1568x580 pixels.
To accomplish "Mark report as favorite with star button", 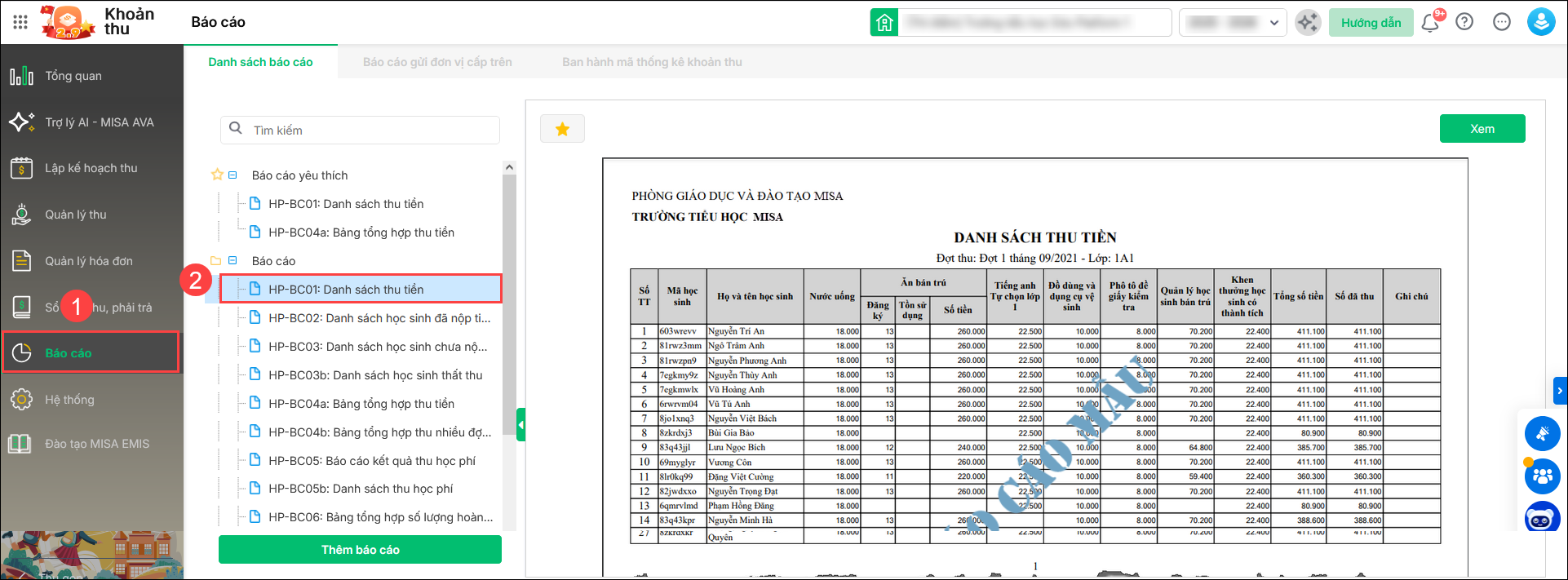I will coord(562,129).
